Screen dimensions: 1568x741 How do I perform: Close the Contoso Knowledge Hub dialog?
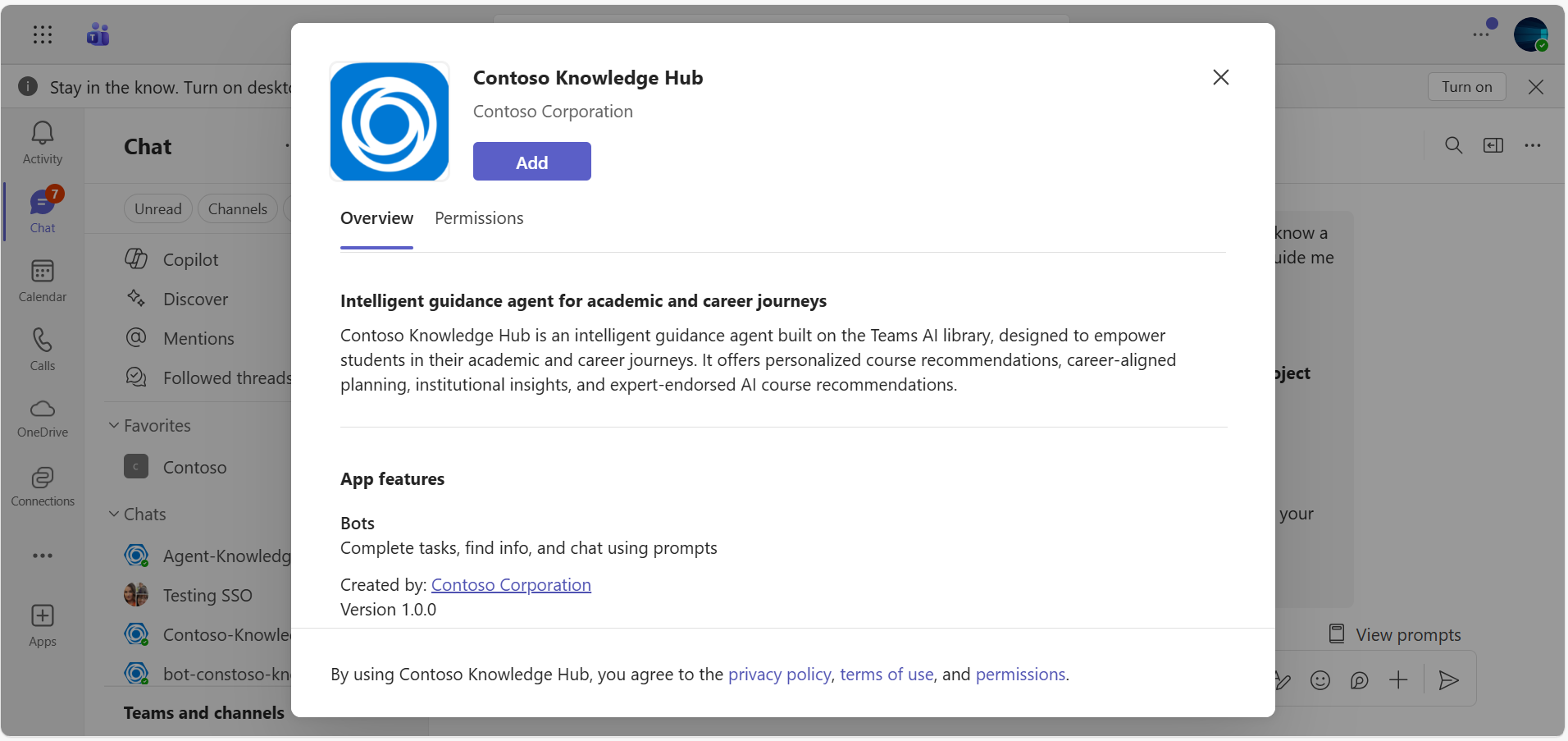click(x=1221, y=77)
